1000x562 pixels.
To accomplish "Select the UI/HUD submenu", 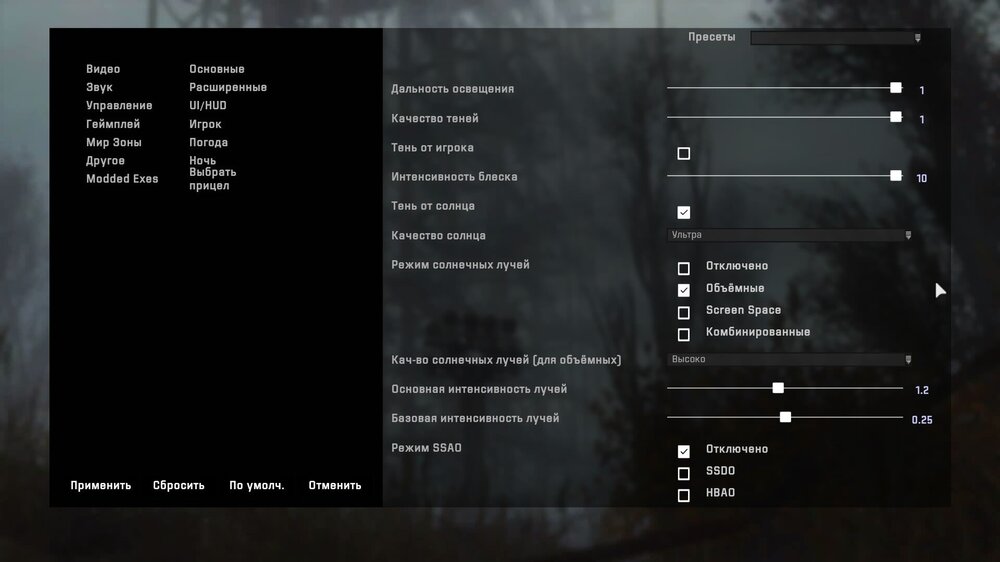I will click(208, 105).
